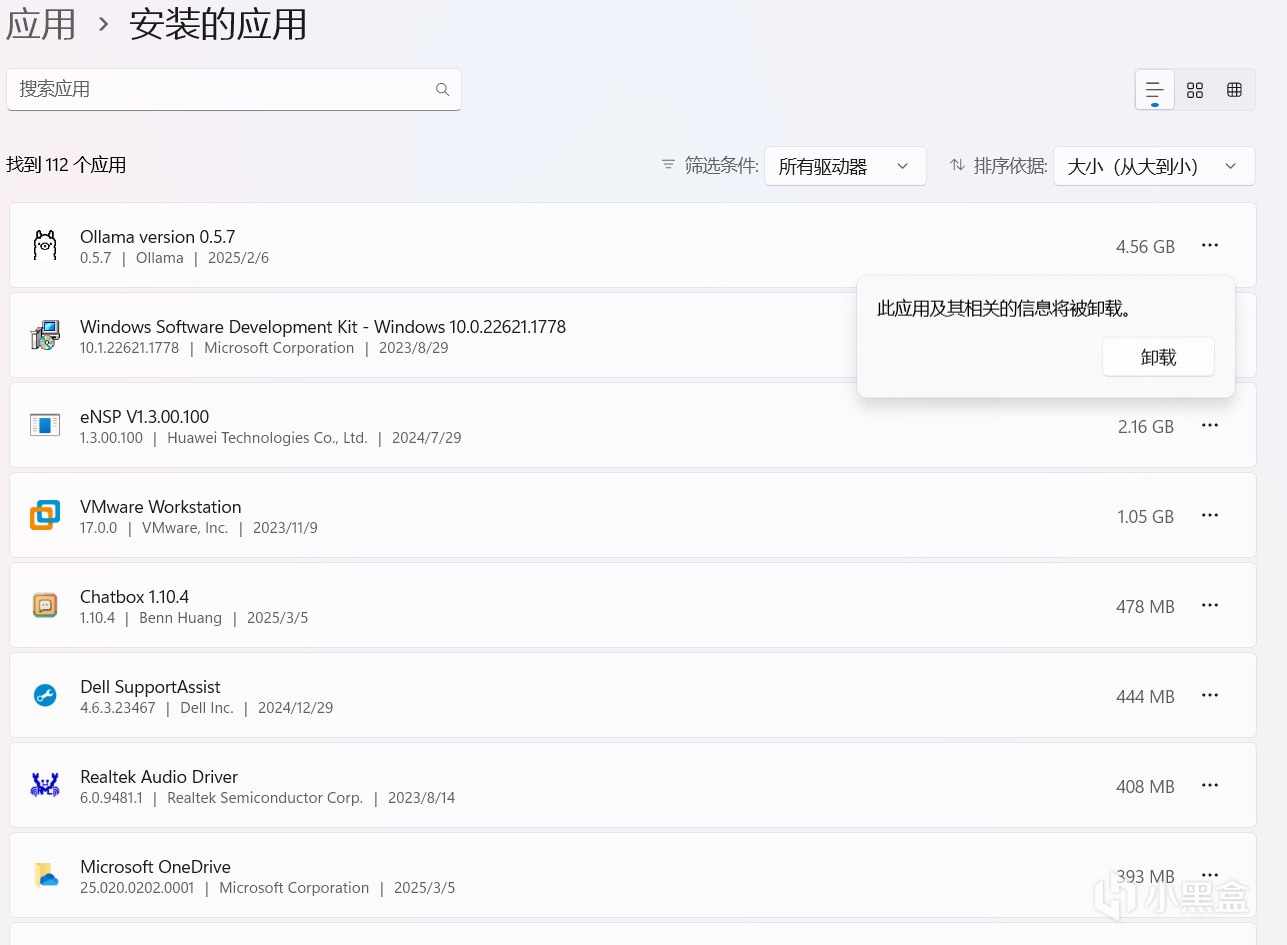1287x945 pixels.
Task: Select the VMware Workstation name
Action: pos(161,507)
